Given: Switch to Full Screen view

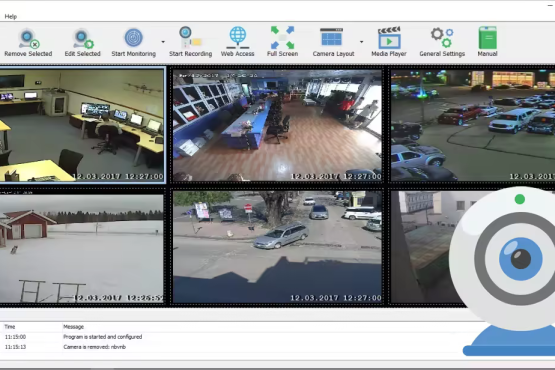Looking at the screenshot, I should pyautogui.click(x=282, y=42).
